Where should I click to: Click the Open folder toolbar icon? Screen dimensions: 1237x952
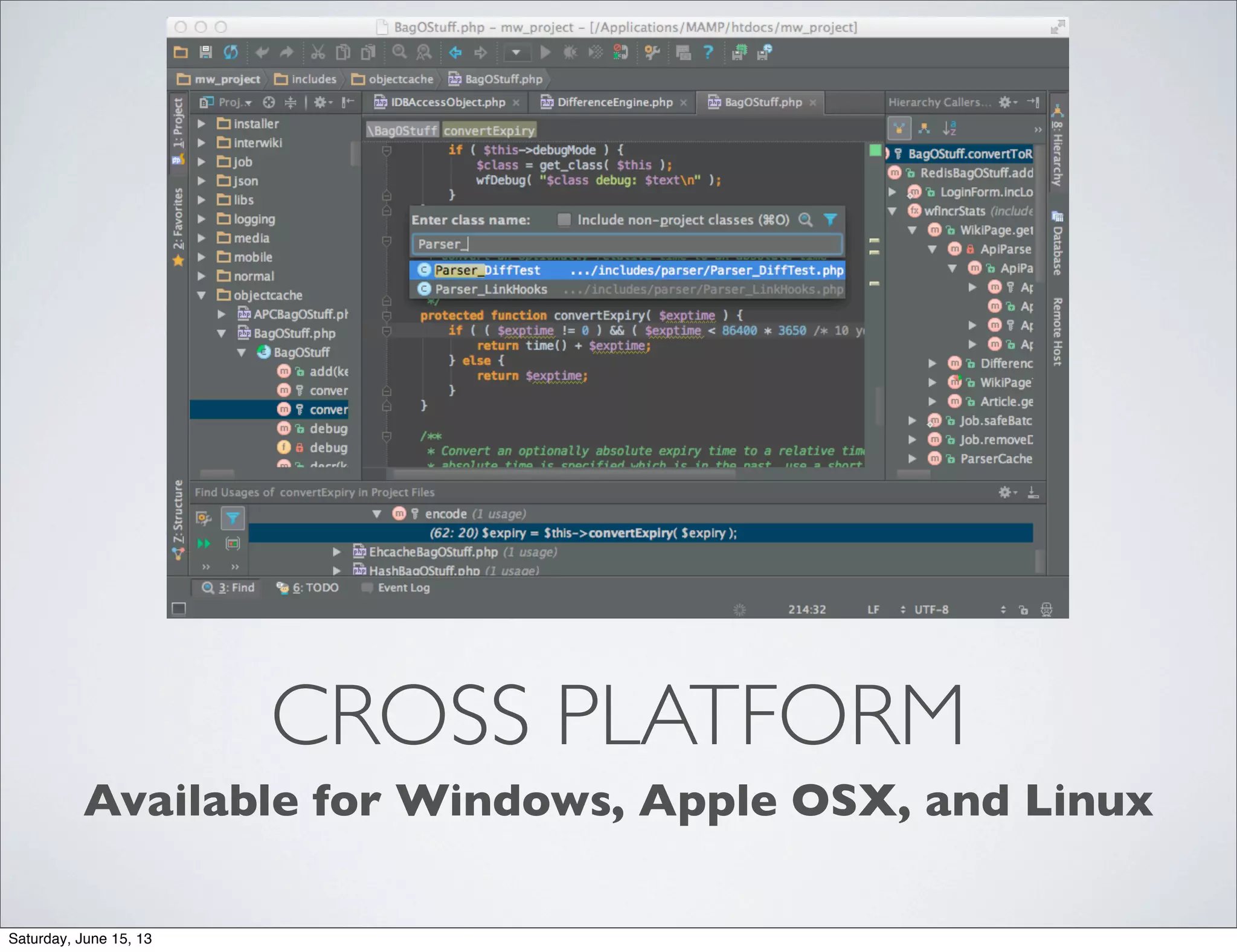[181, 53]
